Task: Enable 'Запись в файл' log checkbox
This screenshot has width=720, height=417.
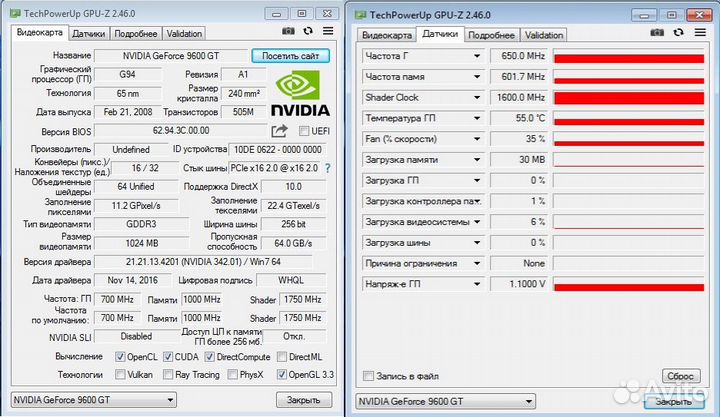Action: [x=368, y=376]
